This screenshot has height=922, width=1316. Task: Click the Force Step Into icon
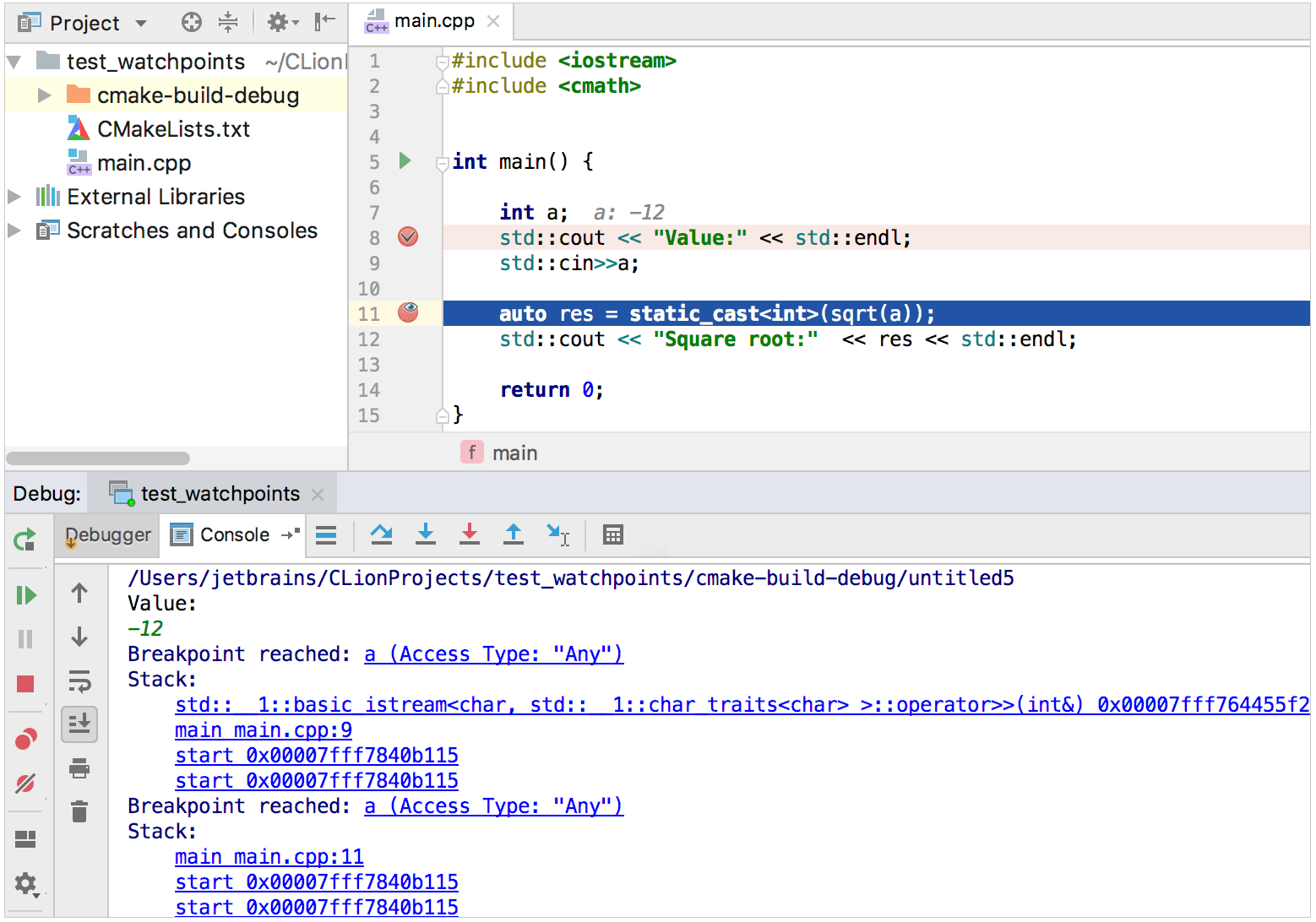point(470,534)
